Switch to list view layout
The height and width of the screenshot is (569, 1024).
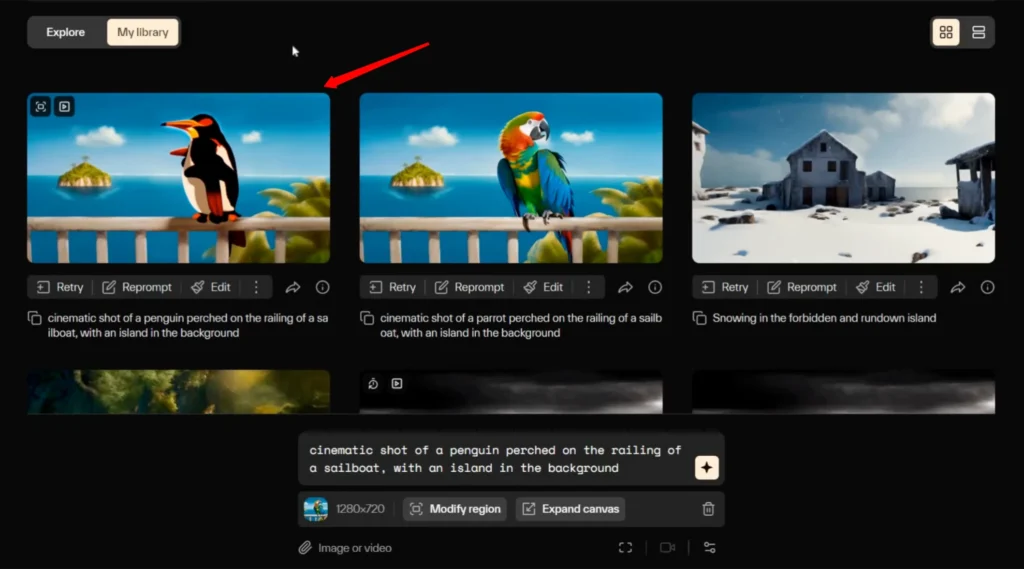(978, 32)
